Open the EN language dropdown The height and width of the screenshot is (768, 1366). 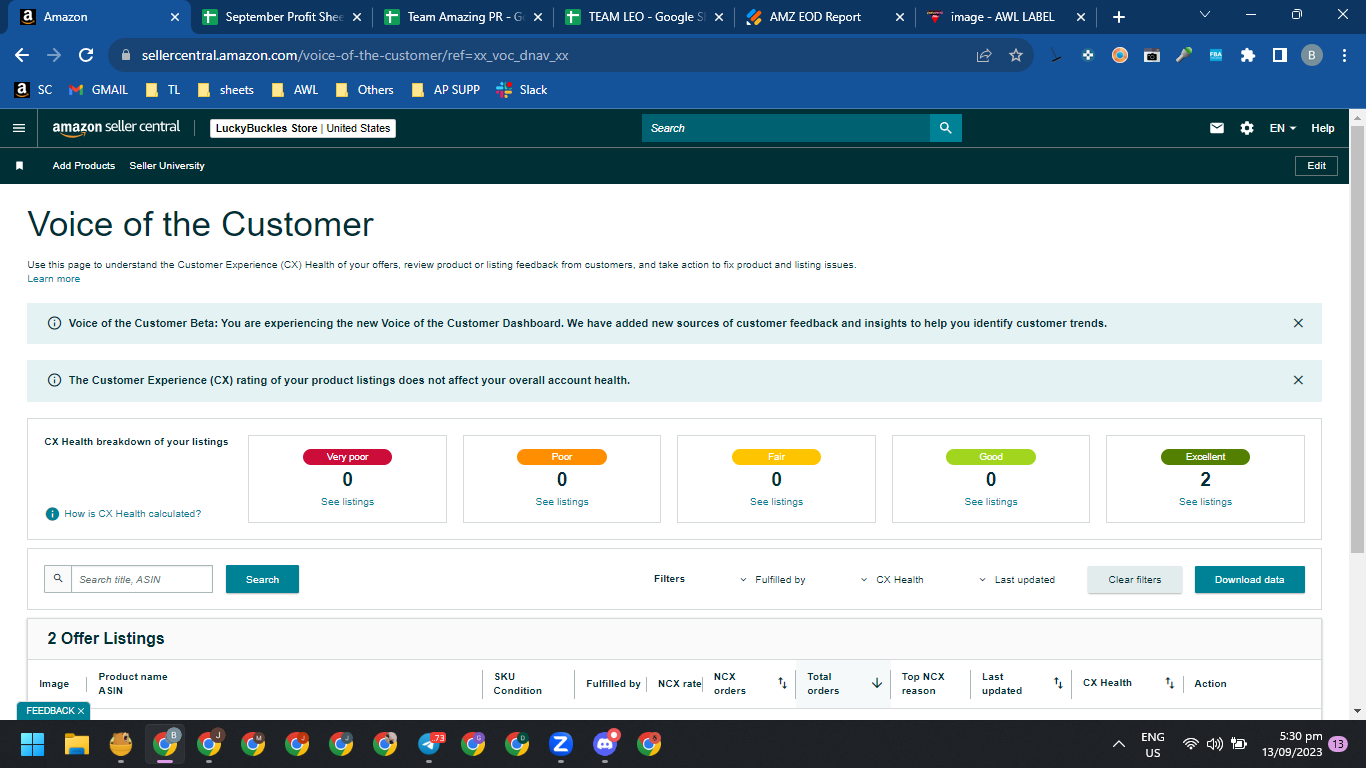pyautogui.click(x=1283, y=128)
